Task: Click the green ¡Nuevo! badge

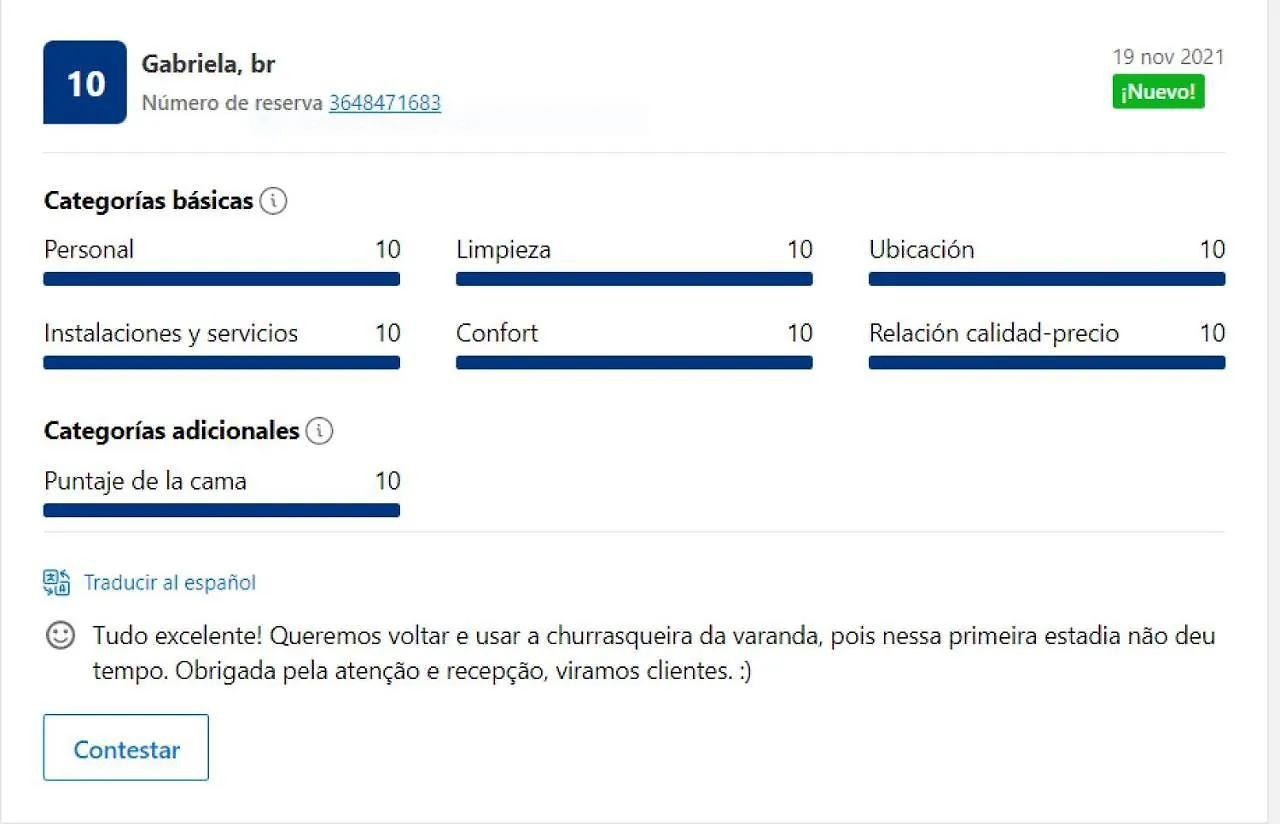Action: pyautogui.click(x=1158, y=92)
